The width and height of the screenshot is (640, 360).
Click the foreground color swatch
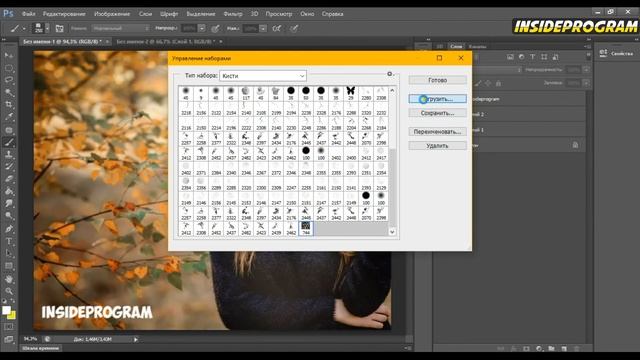tap(6, 311)
